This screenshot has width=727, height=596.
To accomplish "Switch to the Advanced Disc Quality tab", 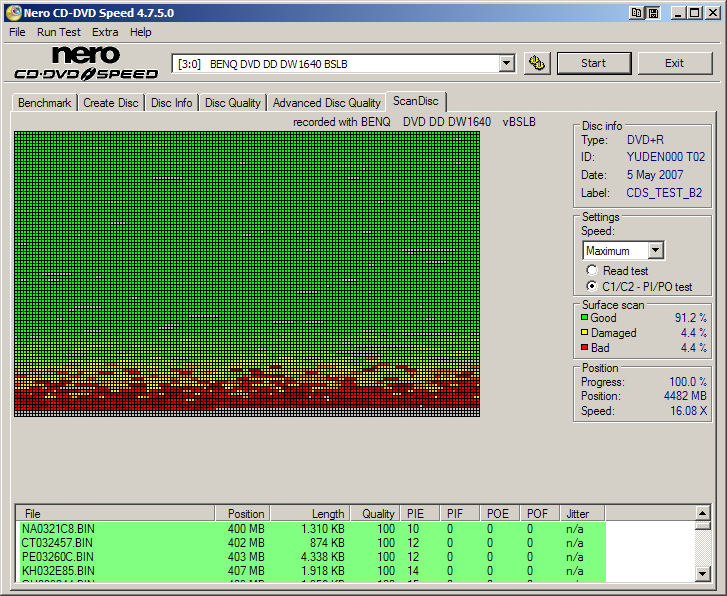I will tap(326, 103).
